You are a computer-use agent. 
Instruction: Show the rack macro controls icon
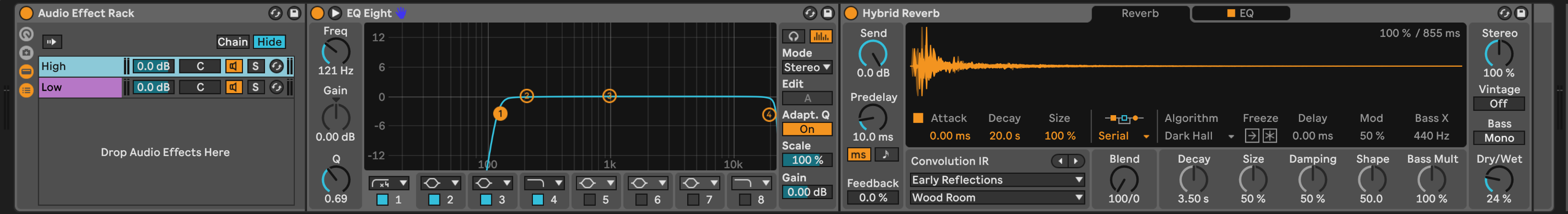(x=26, y=35)
